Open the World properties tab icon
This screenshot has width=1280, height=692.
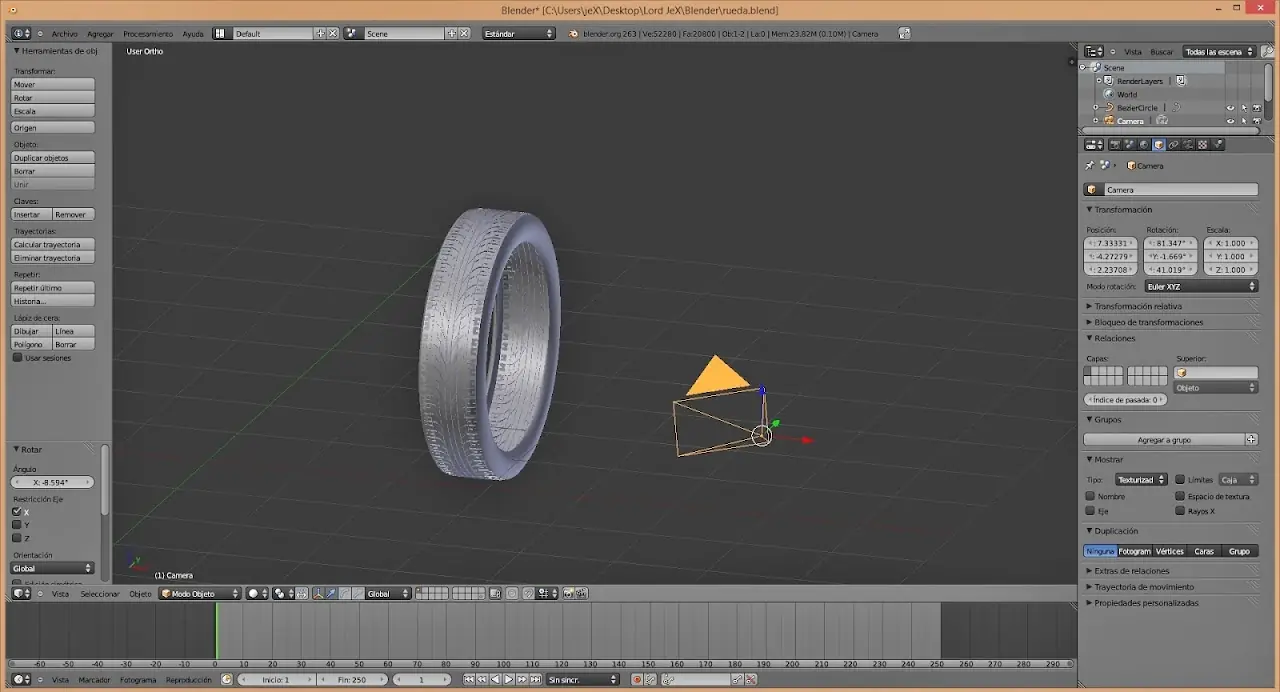tap(1144, 144)
